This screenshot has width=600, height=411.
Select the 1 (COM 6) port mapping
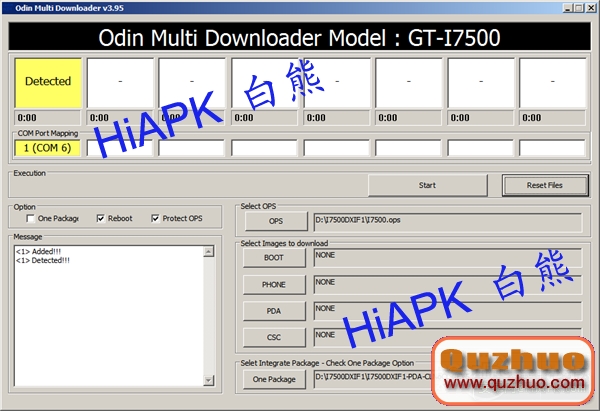pyautogui.click(x=47, y=148)
